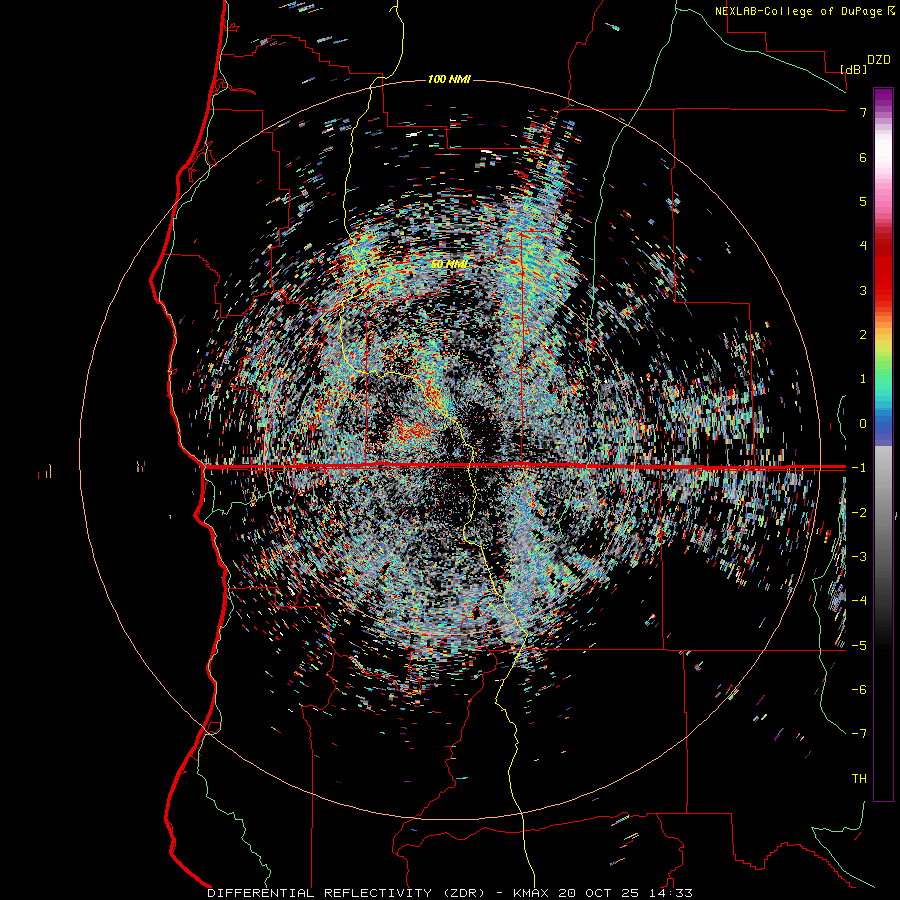
Task: Click the -3 value on the color scale
Action: (859, 557)
